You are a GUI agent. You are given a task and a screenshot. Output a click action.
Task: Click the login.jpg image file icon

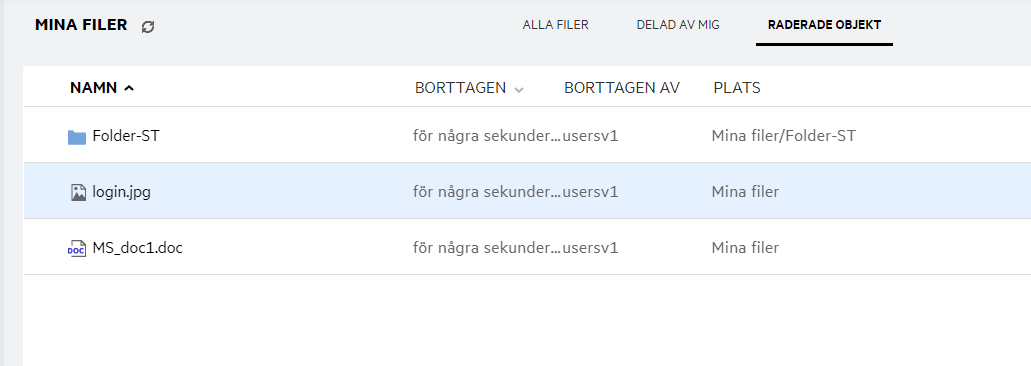(78, 193)
